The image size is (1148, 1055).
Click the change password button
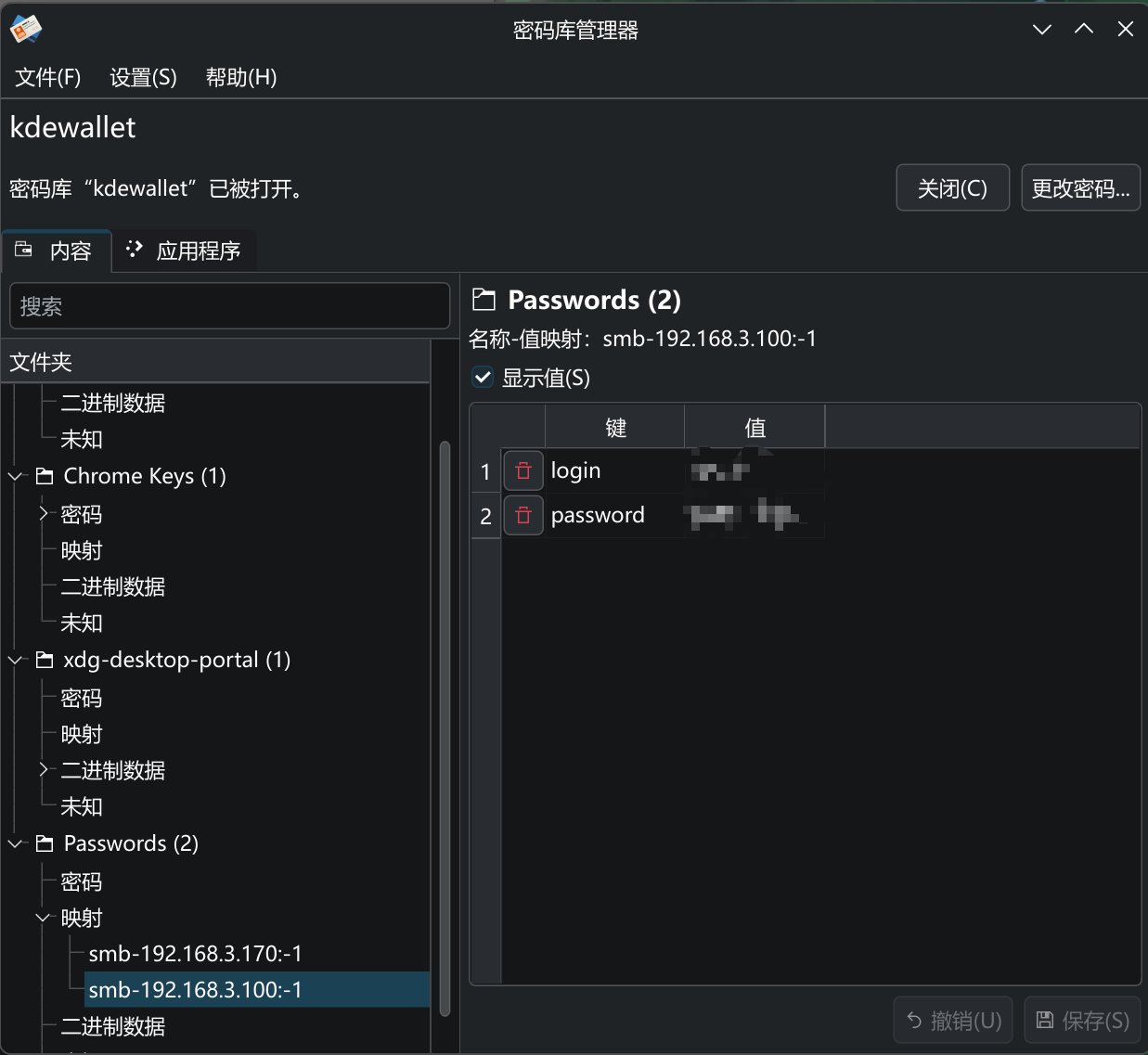pos(1080,188)
